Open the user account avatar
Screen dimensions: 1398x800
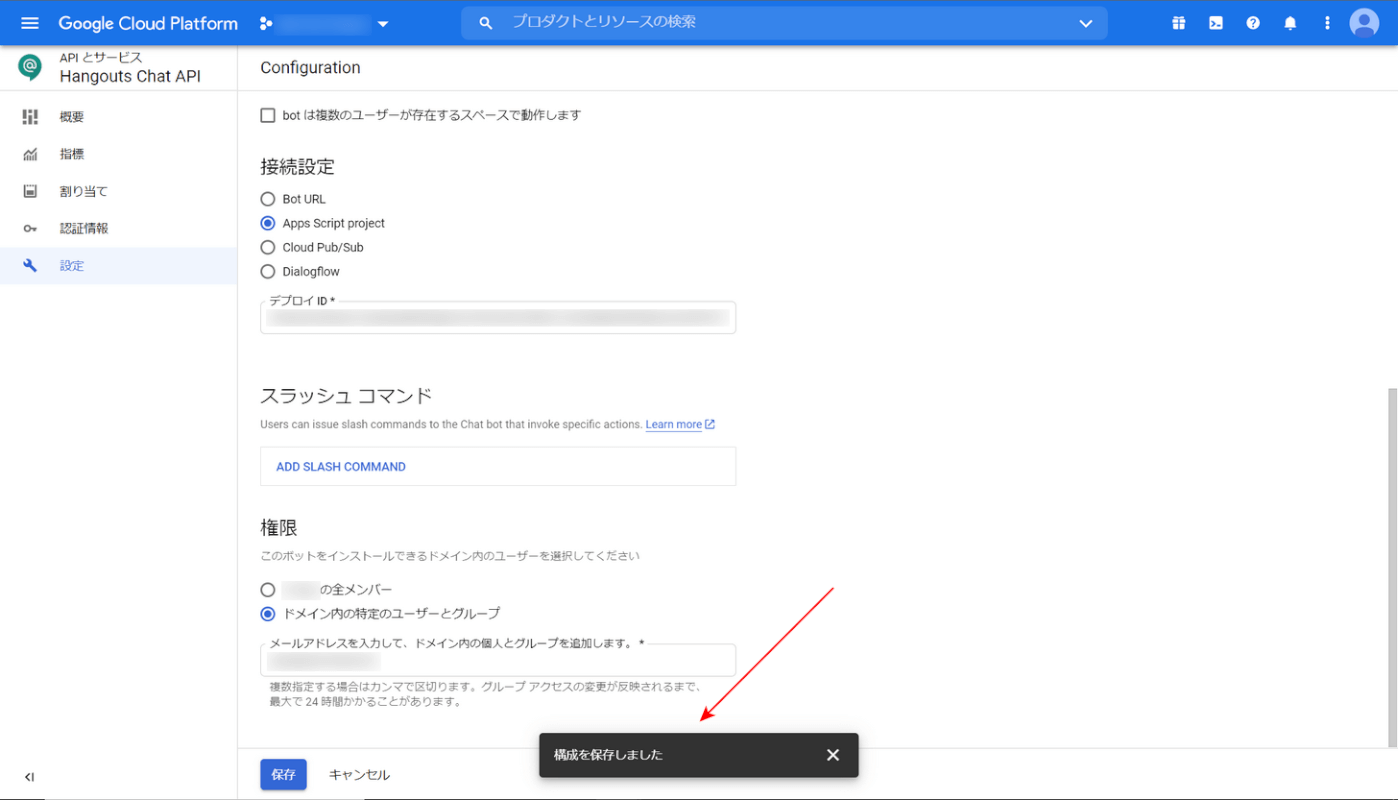click(1364, 23)
